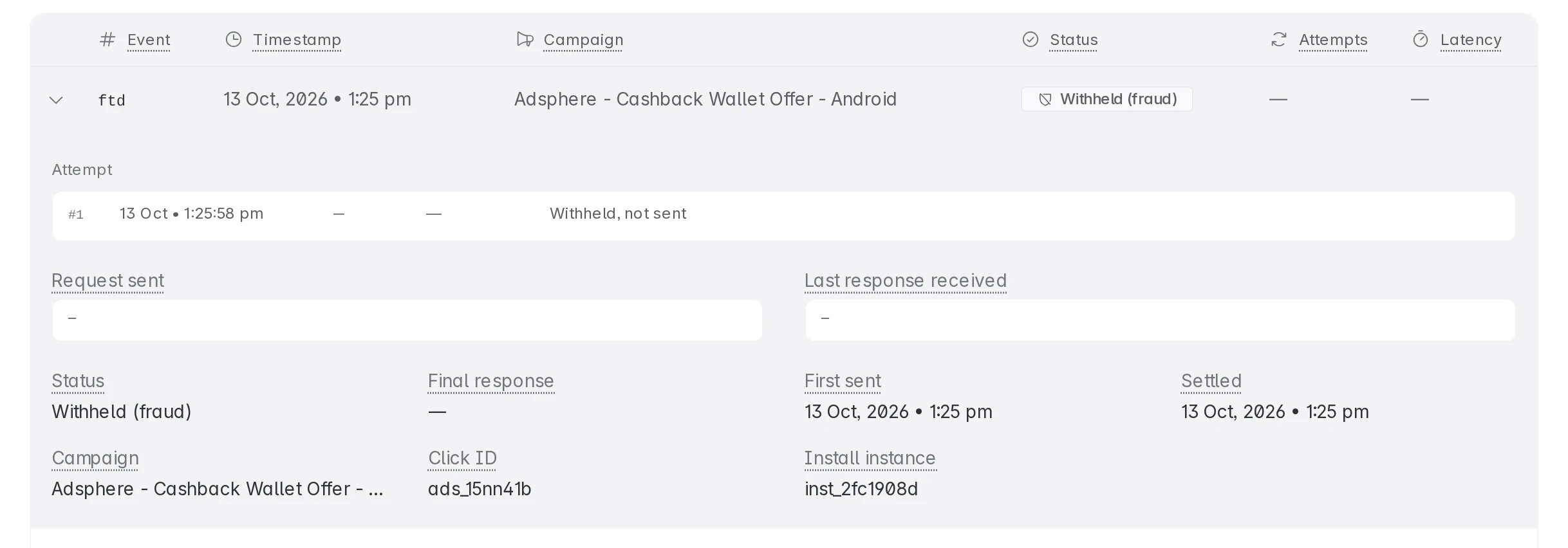Select attempt #1 Withheld, not sent row

pos(783,215)
